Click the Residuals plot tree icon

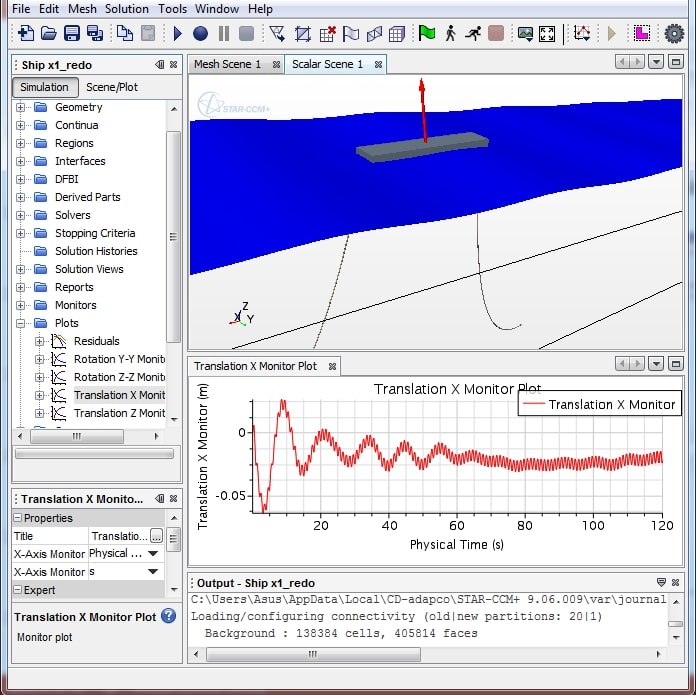pyautogui.click(x=59, y=341)
